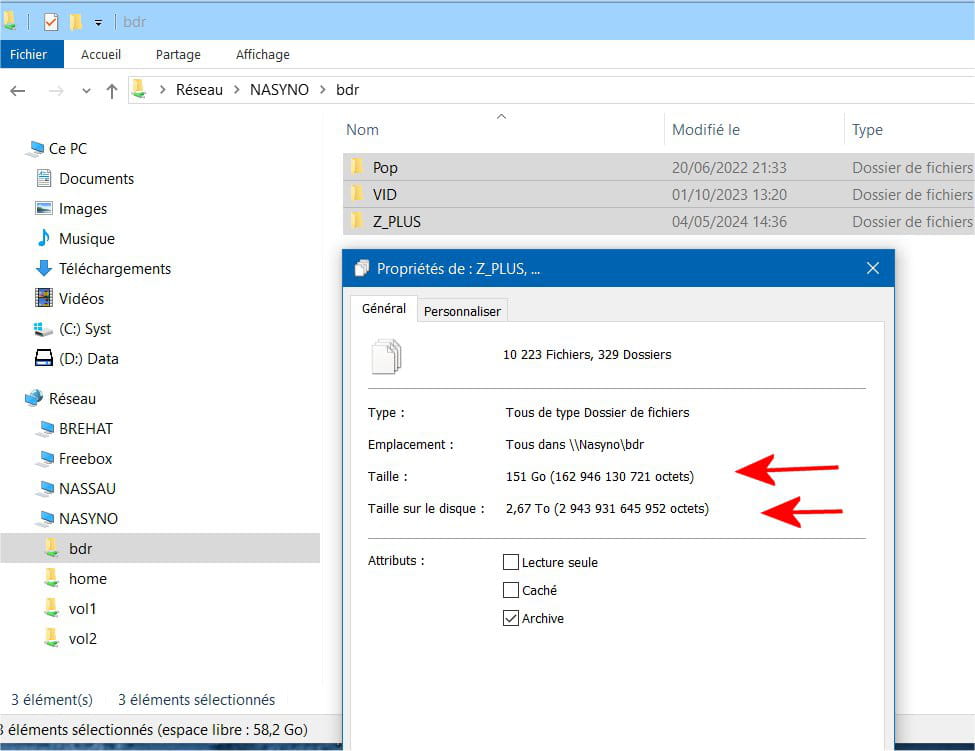Click the Téléchargements arrow icon
This screenshot has width=975, height=751.
[44, 268]
